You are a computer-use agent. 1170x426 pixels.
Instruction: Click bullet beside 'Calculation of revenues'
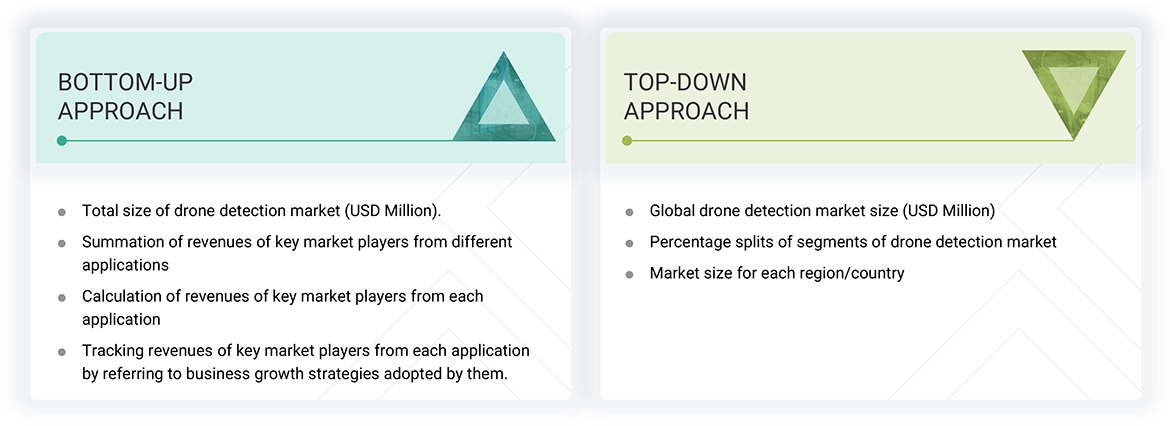[62, 297]
